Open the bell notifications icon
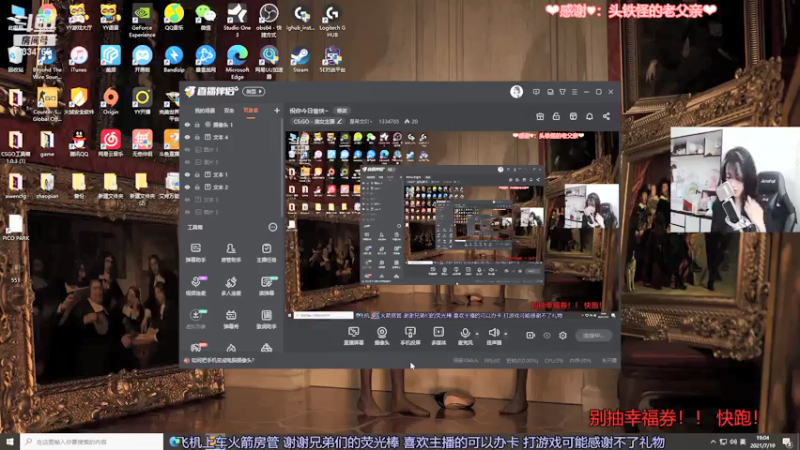The width and height of the screenshot is (800, 450). click(x=589, y=116)
